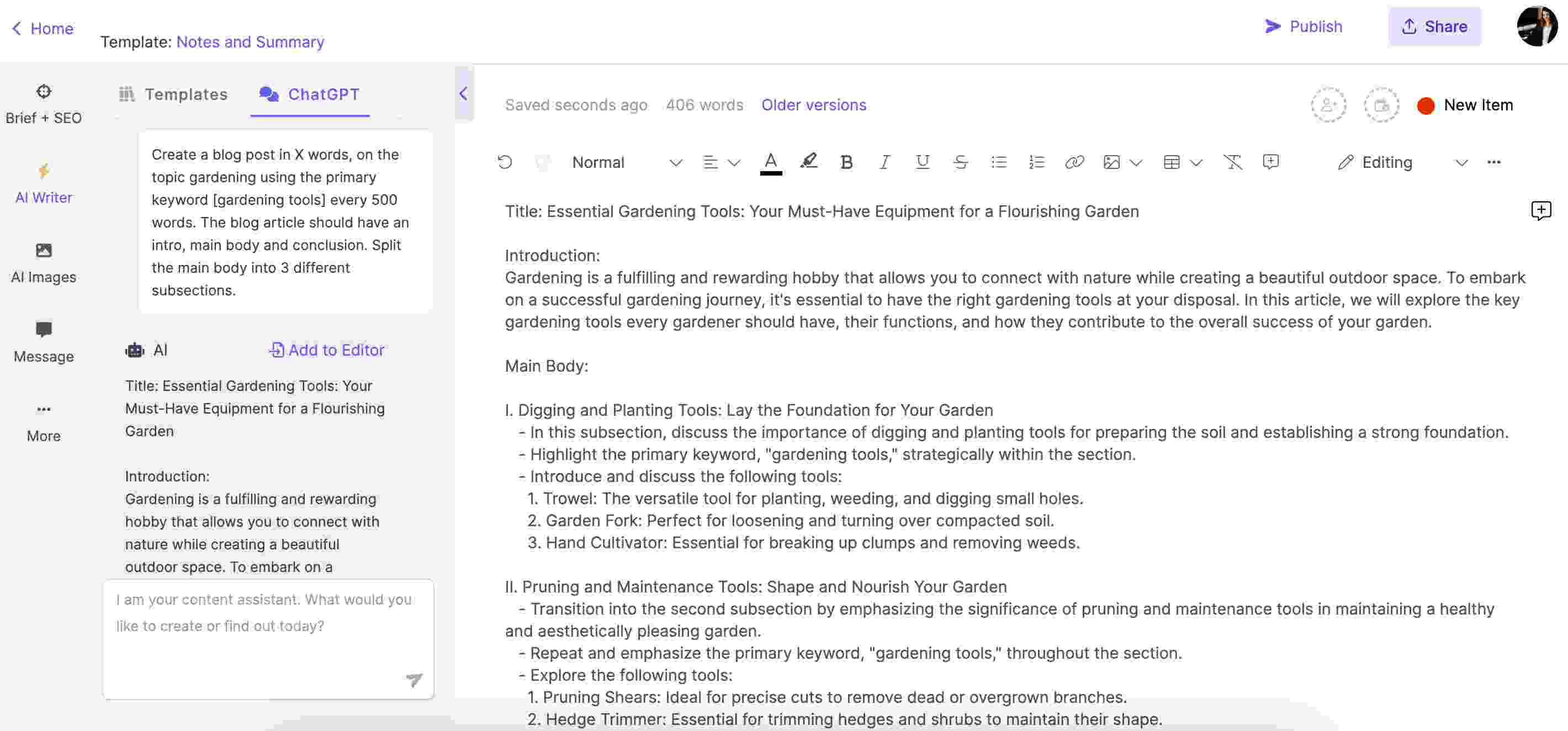This screenshot has height=731, width=1568.
Task: Apply underline to selected text
Action: coord(922,162)
